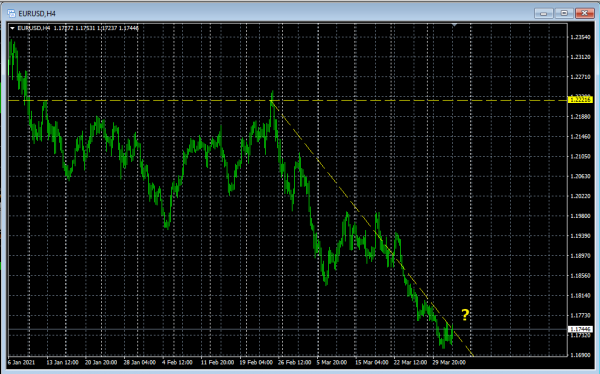Click the EURUSD,H4 window title text
The width and height of the screenshot is (600, 374).
(37, 14)
